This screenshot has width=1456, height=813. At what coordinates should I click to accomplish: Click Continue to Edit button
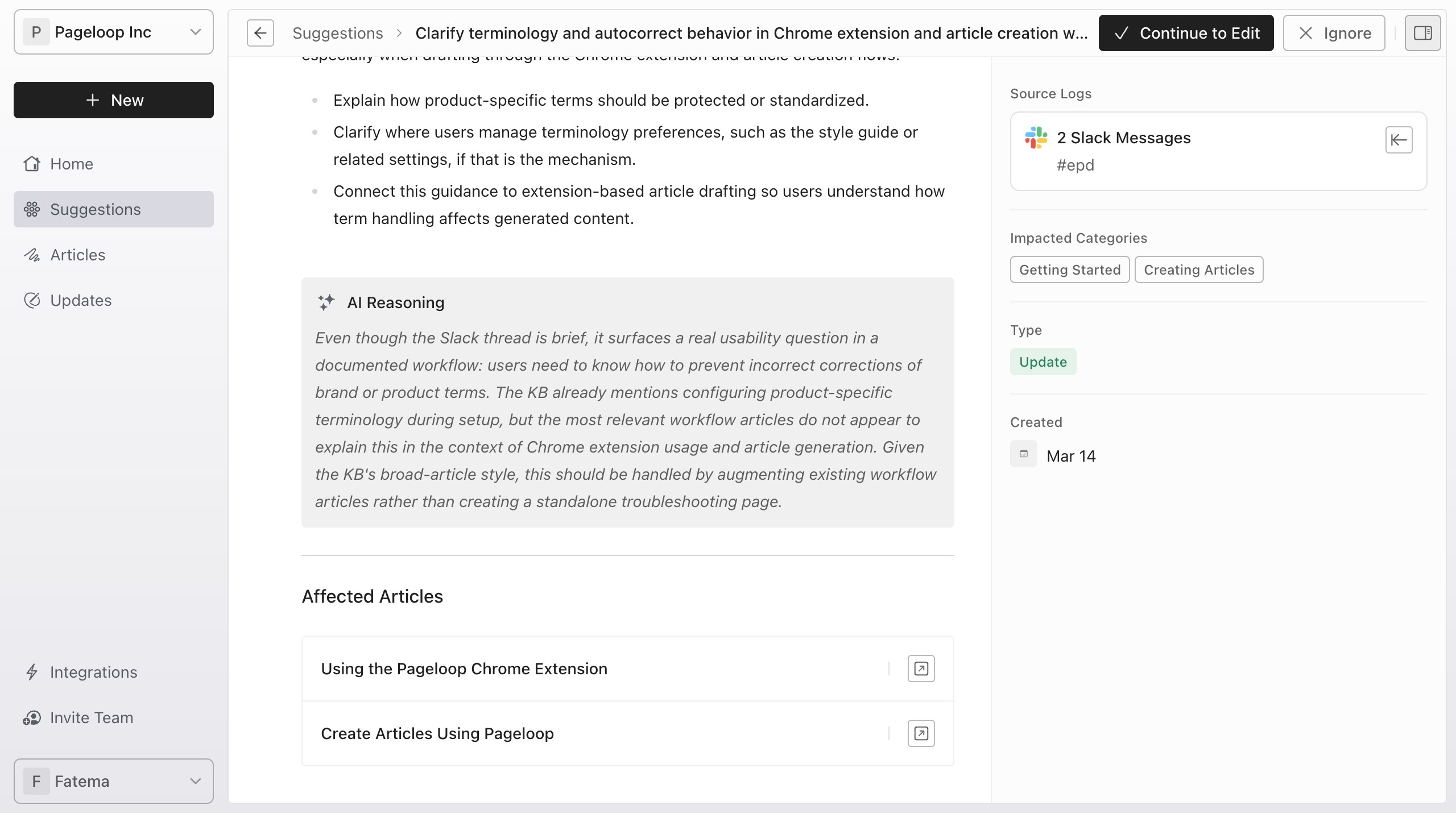[x=1186, y=33]
